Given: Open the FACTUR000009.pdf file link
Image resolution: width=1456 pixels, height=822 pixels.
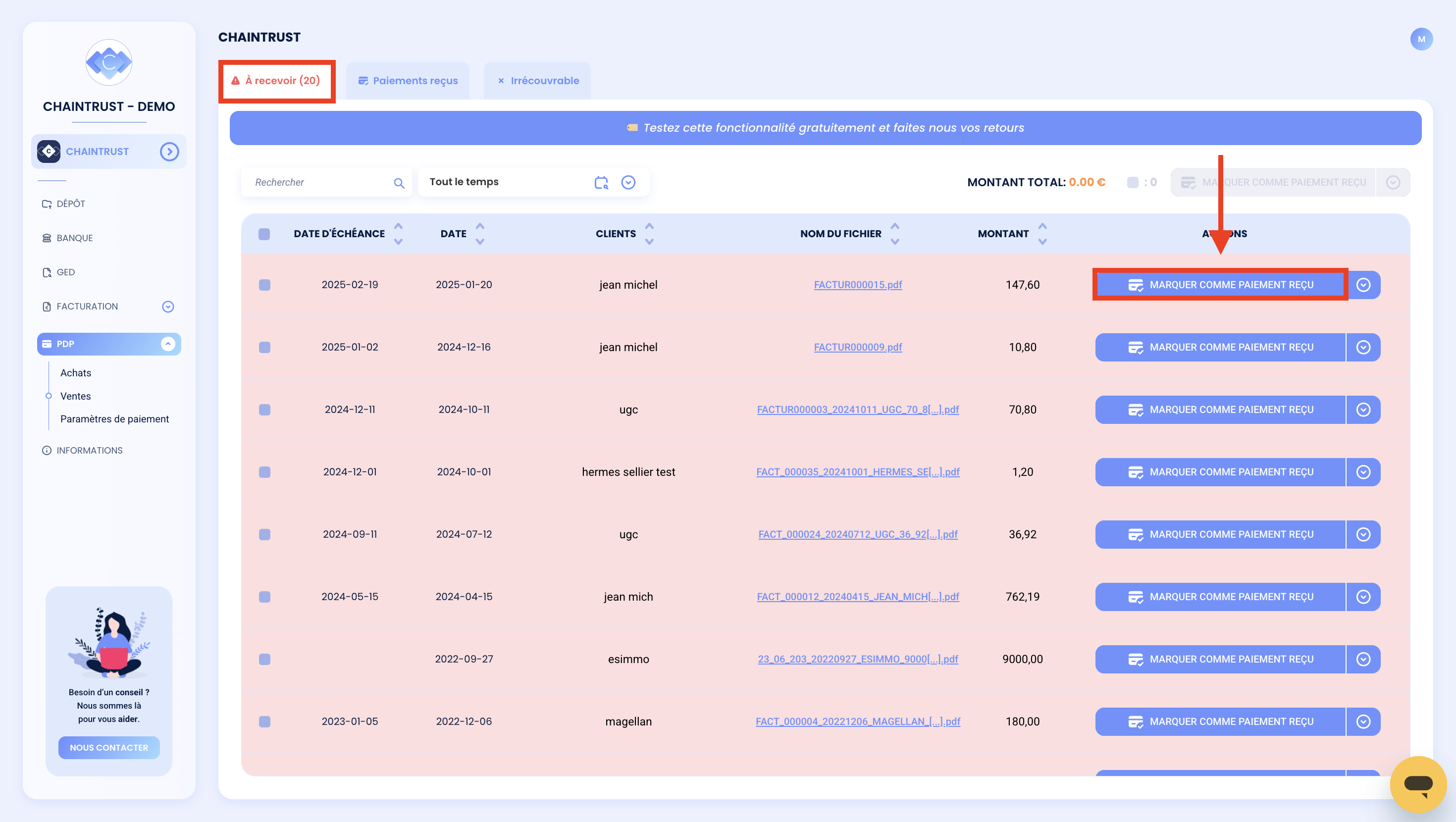Looking at the screenshot, I should pos(857,347).
